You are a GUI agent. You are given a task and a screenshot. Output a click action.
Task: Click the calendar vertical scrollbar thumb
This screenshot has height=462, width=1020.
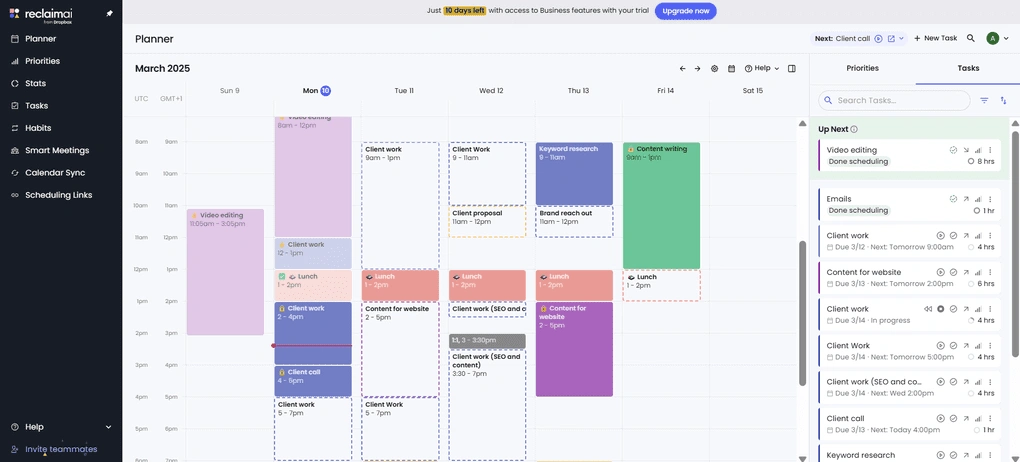[802, 314]
